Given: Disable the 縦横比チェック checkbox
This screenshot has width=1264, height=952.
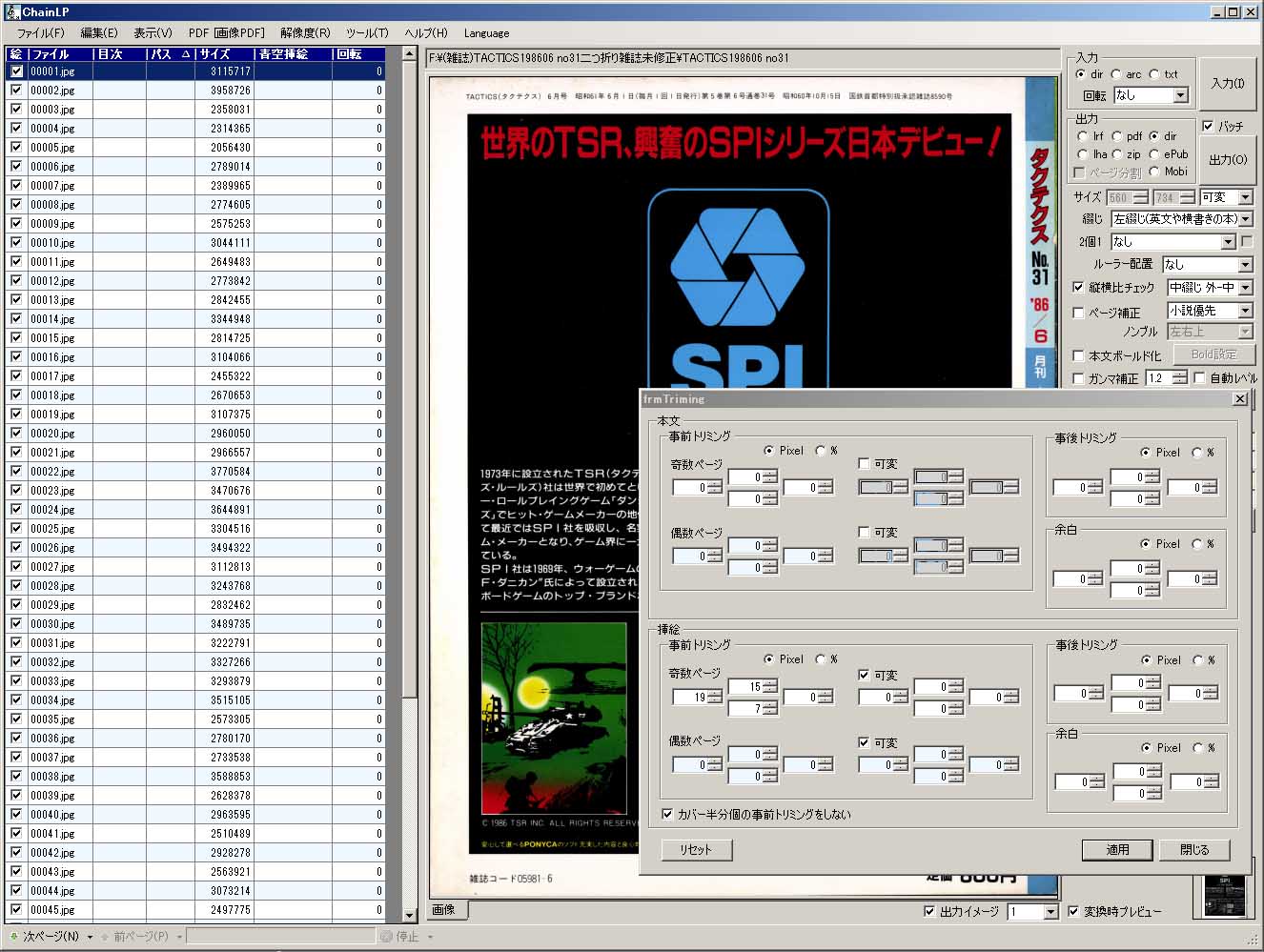Looking at the screenshot, I should click(1078, 287).
